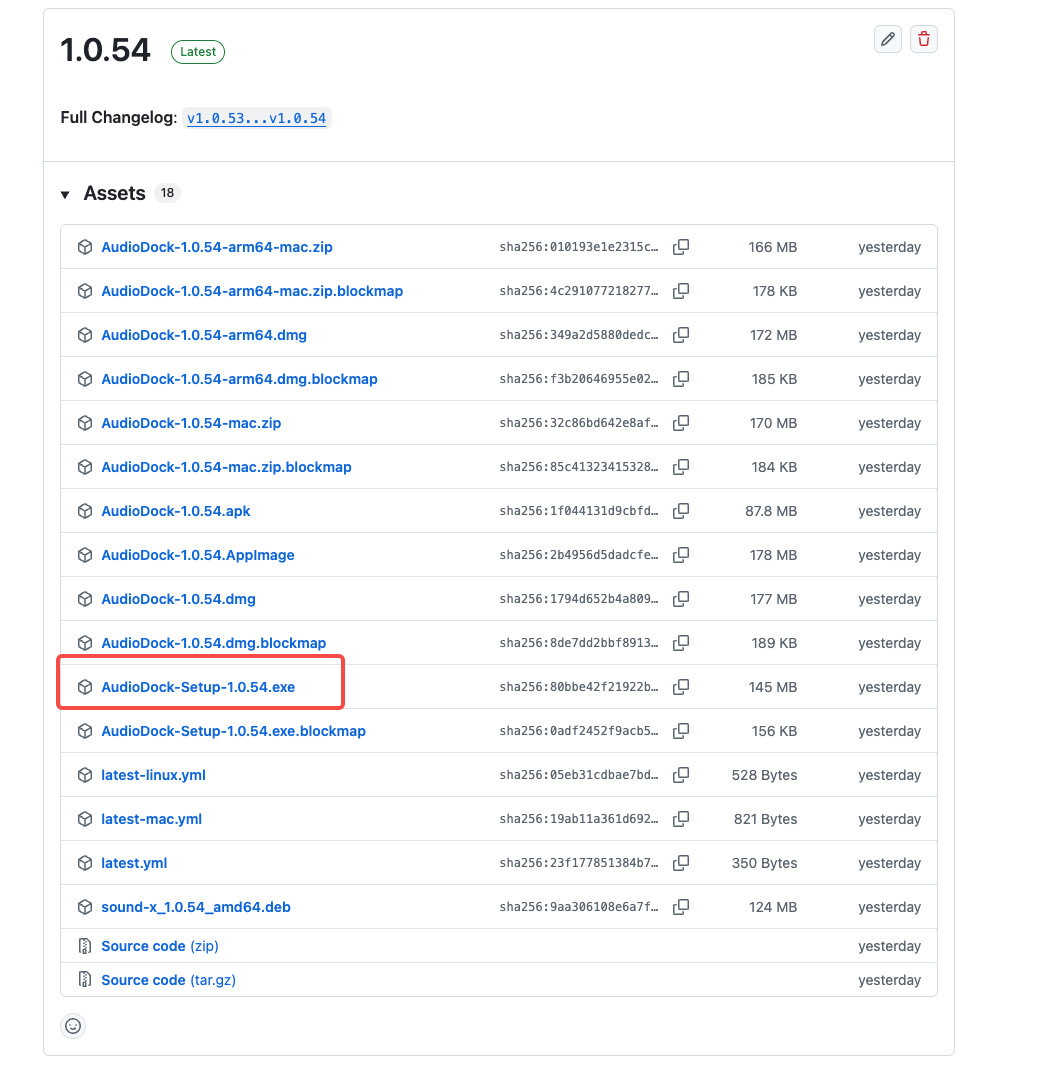This screenshot has width=1045, height=1070.
Task: Open latest-linux.yml asset
Action: point(154,775)
